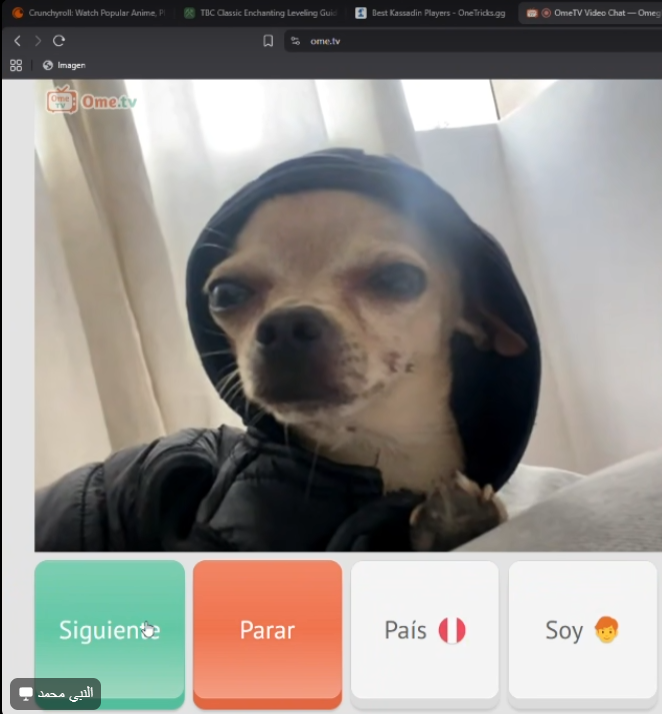Click the Siguiente button
Screen dimensions: 662x714
[x=110, y=634]
